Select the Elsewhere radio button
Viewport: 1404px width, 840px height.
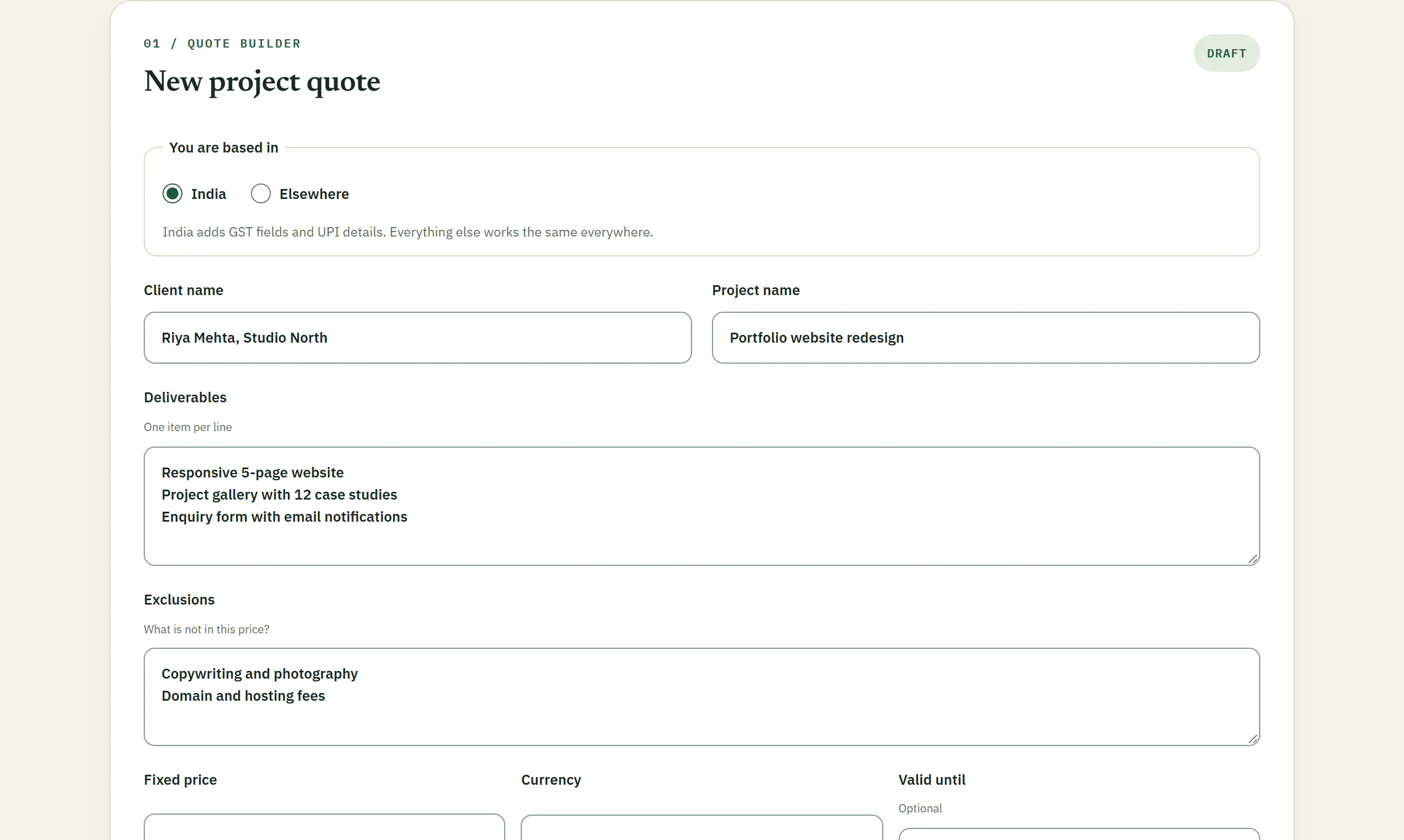[x=260, y=193]
